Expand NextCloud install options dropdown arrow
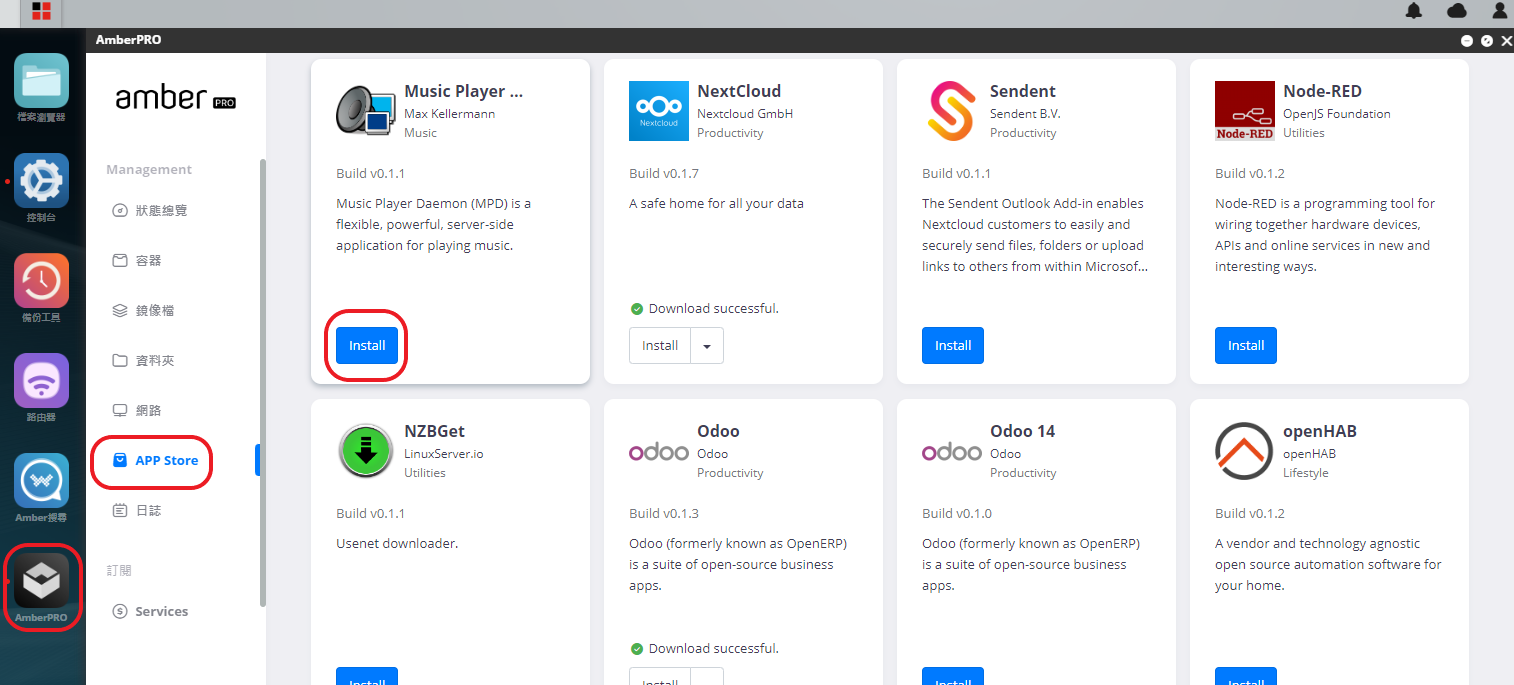Viewport: 1514px width, 685px height. point(707,345)
